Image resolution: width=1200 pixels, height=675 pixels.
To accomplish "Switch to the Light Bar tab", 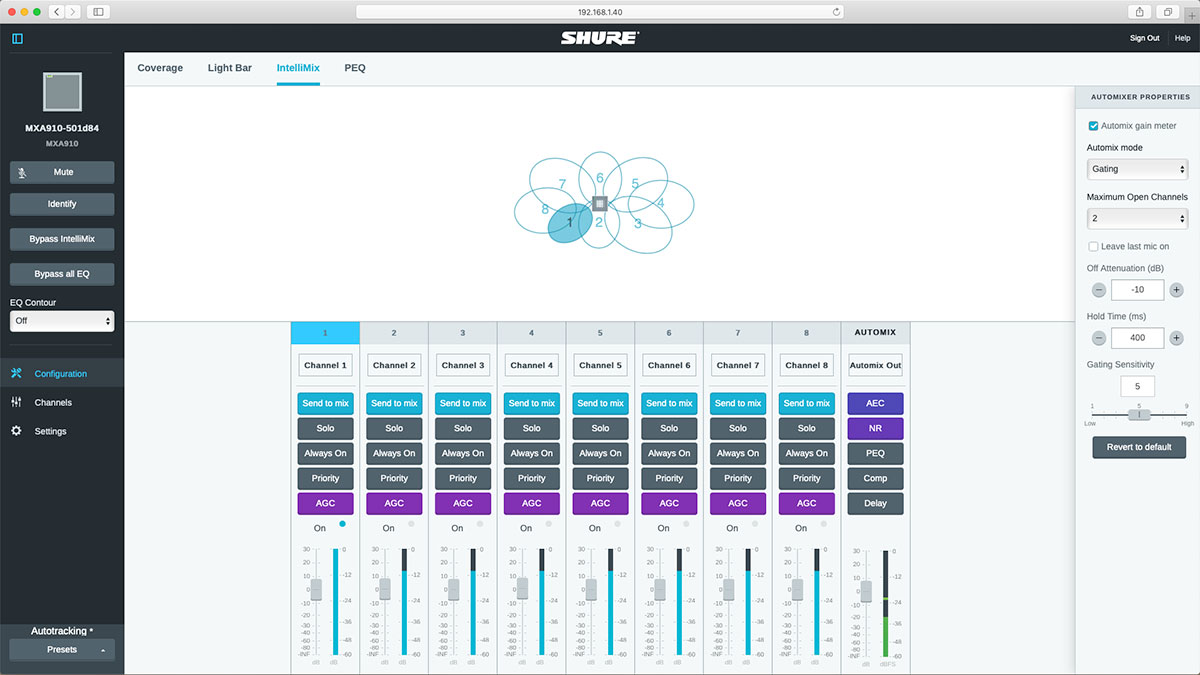I will pyautogui.click(x=230, y=68).
